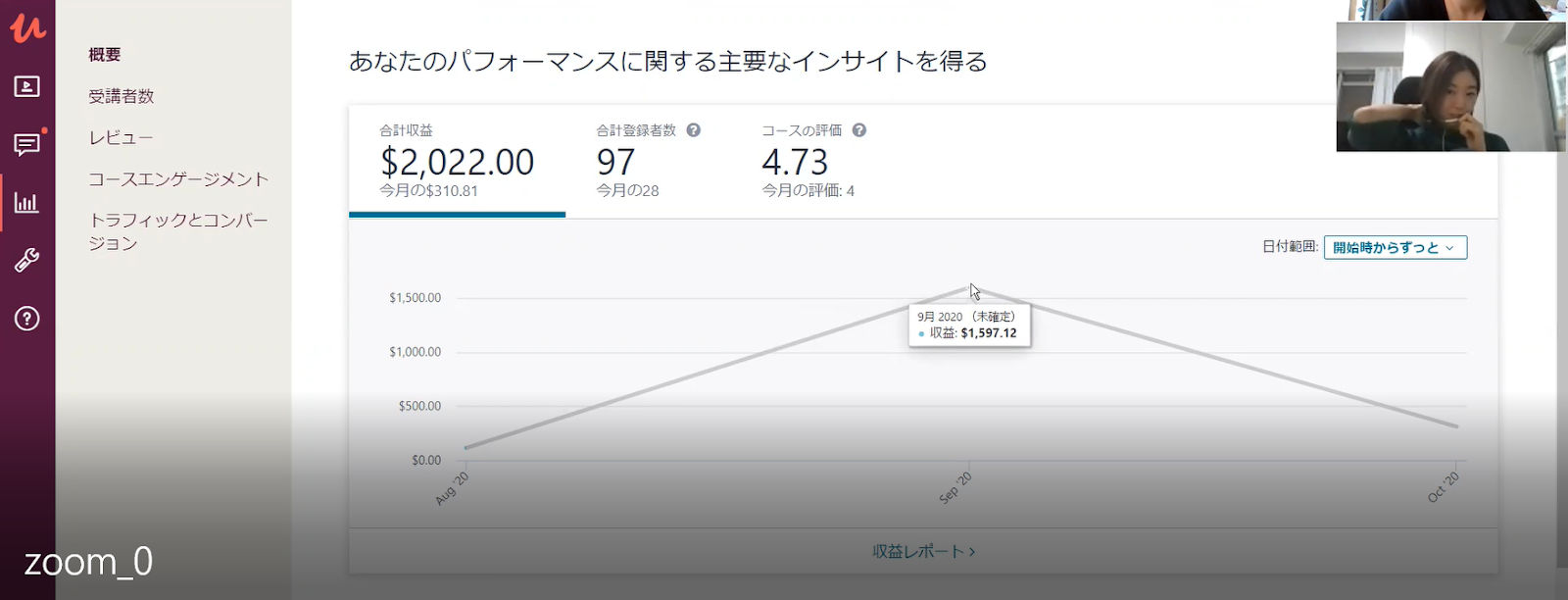
Task: Click the webcam video thumbnail
Action: click(1450, 86)
